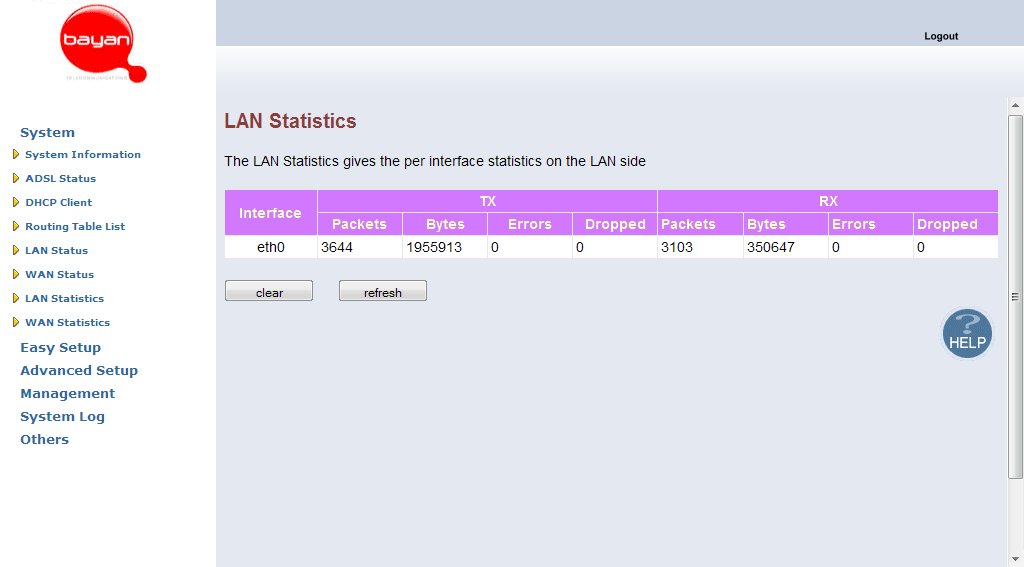Screen dimensions: 1024x567
Task: Expand the Easy Setup menu section
Action: [60, 348]
